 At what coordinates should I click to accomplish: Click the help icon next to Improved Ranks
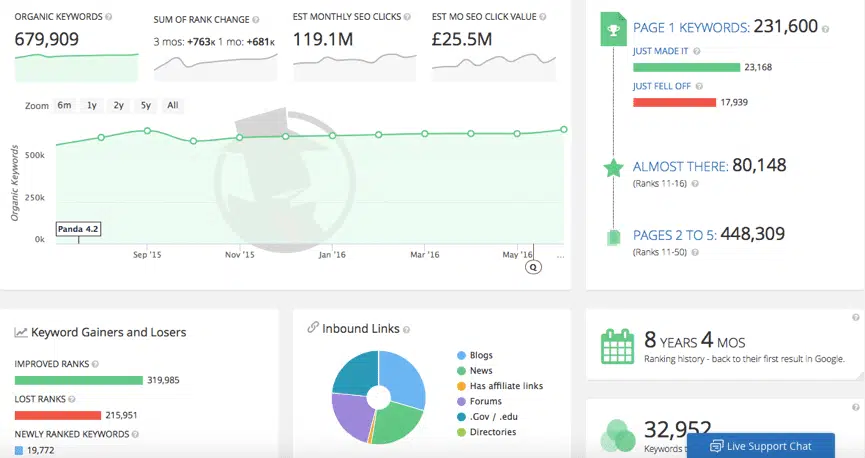pos(95,364)
